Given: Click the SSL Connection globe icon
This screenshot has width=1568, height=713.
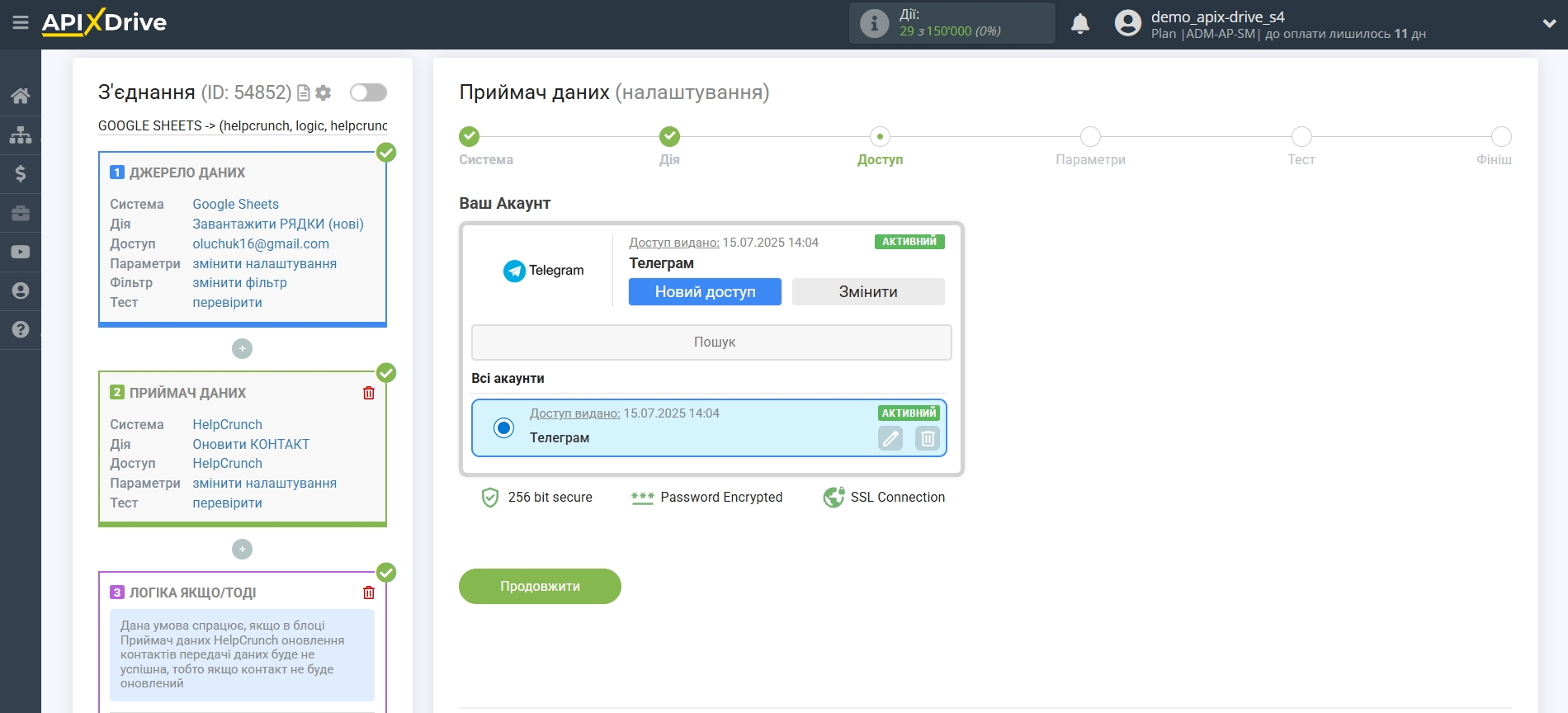Looking at the screenshot, I should 834,497.
